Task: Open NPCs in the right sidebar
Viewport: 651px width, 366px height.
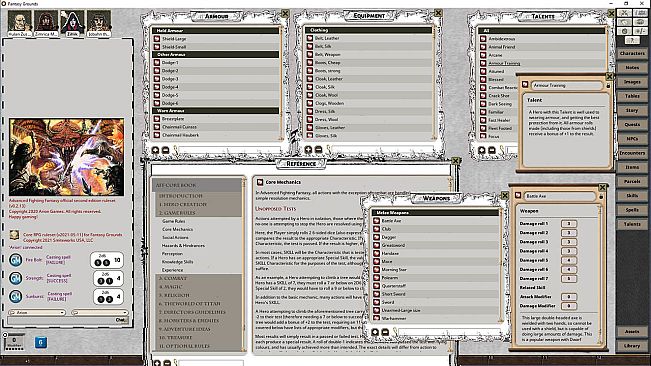Action: click(632, 139)
